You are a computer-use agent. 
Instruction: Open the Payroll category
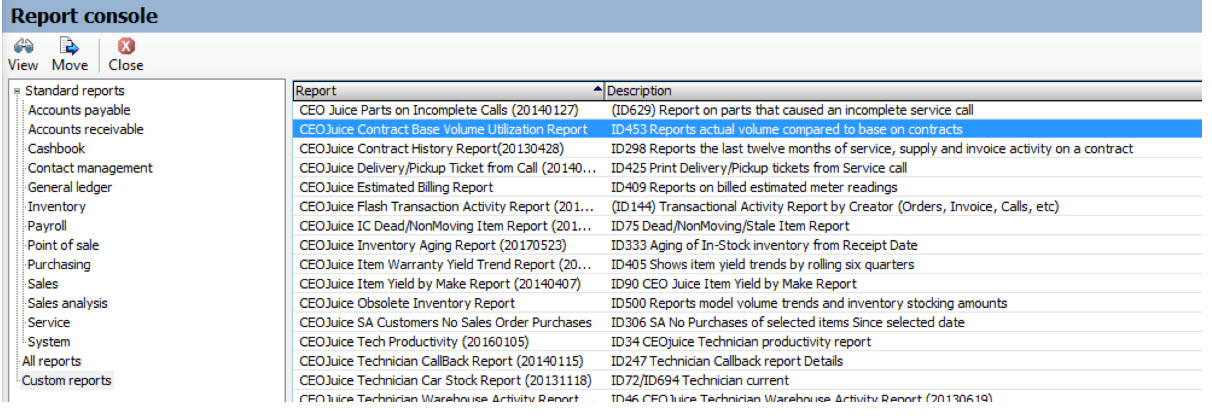(x=48, y=226)
